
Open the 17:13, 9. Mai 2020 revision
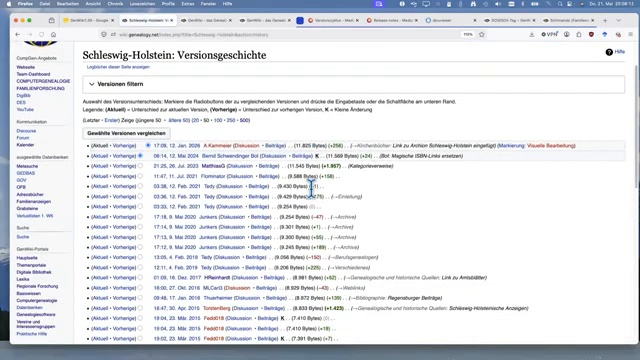tap(175, 237)
